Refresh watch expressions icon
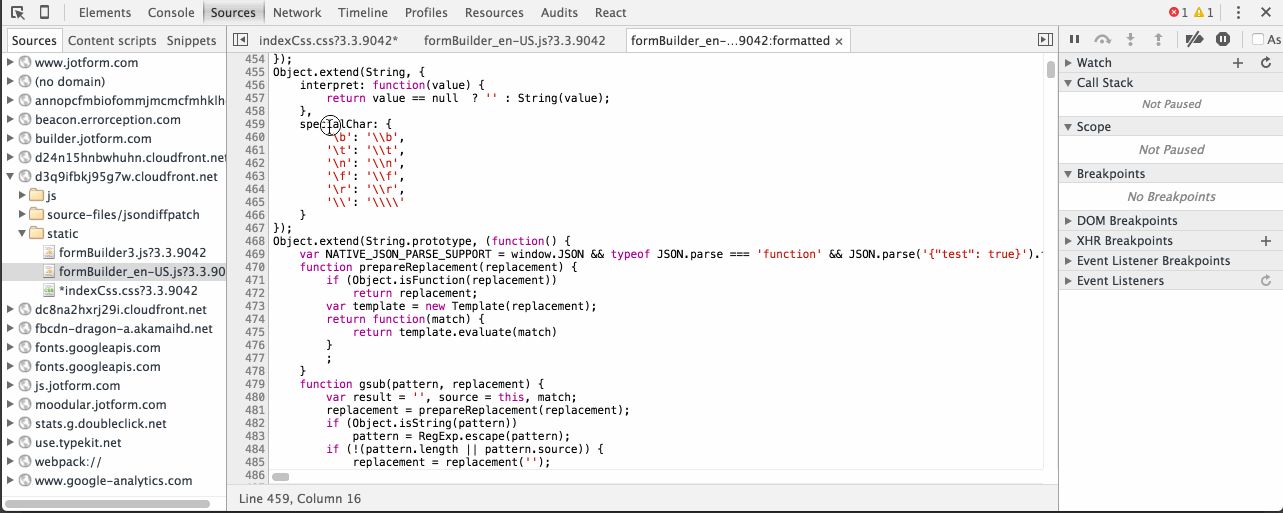 point(1266,63)
